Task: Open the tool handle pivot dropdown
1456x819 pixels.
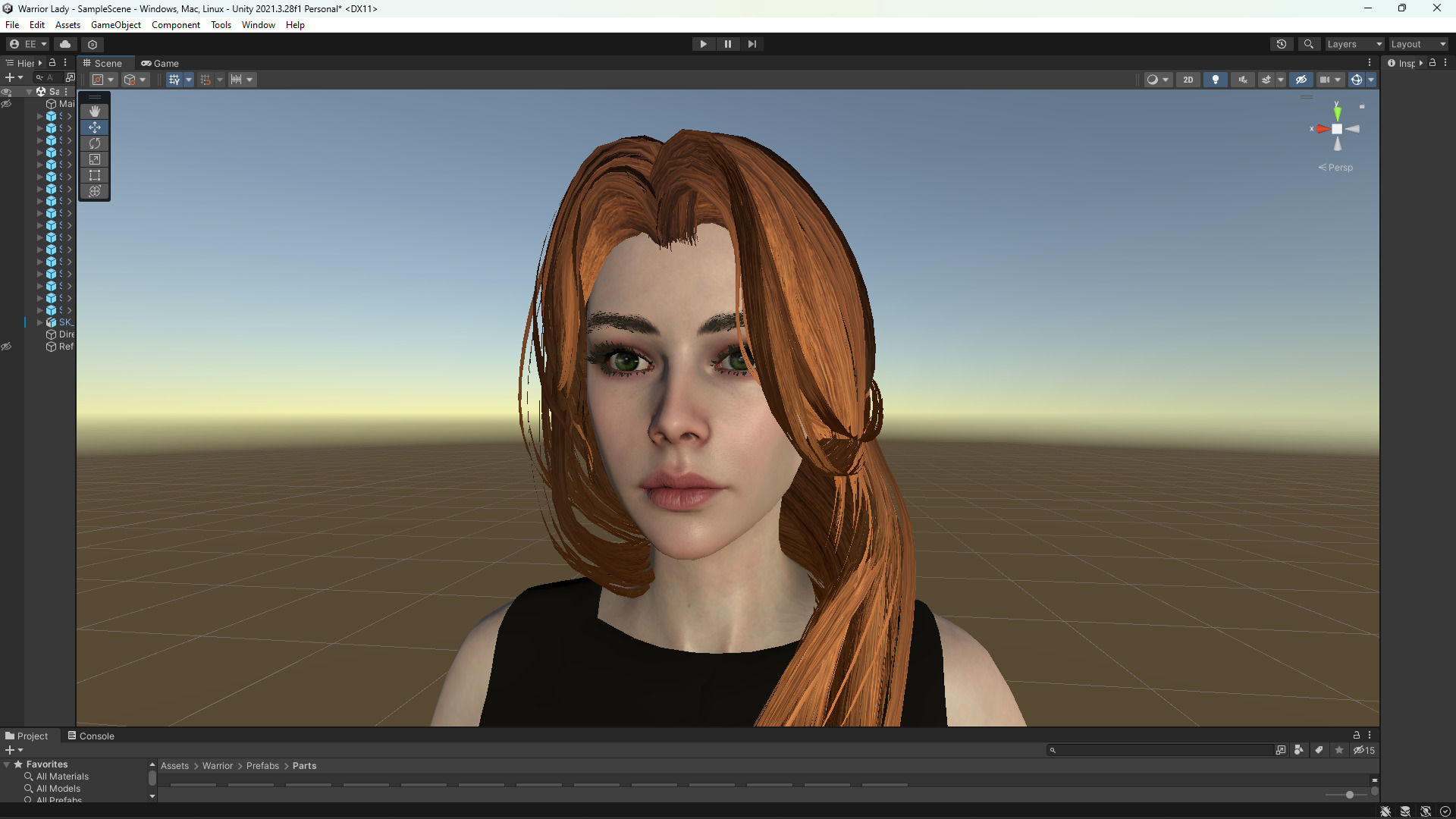Action: point(103,80)
